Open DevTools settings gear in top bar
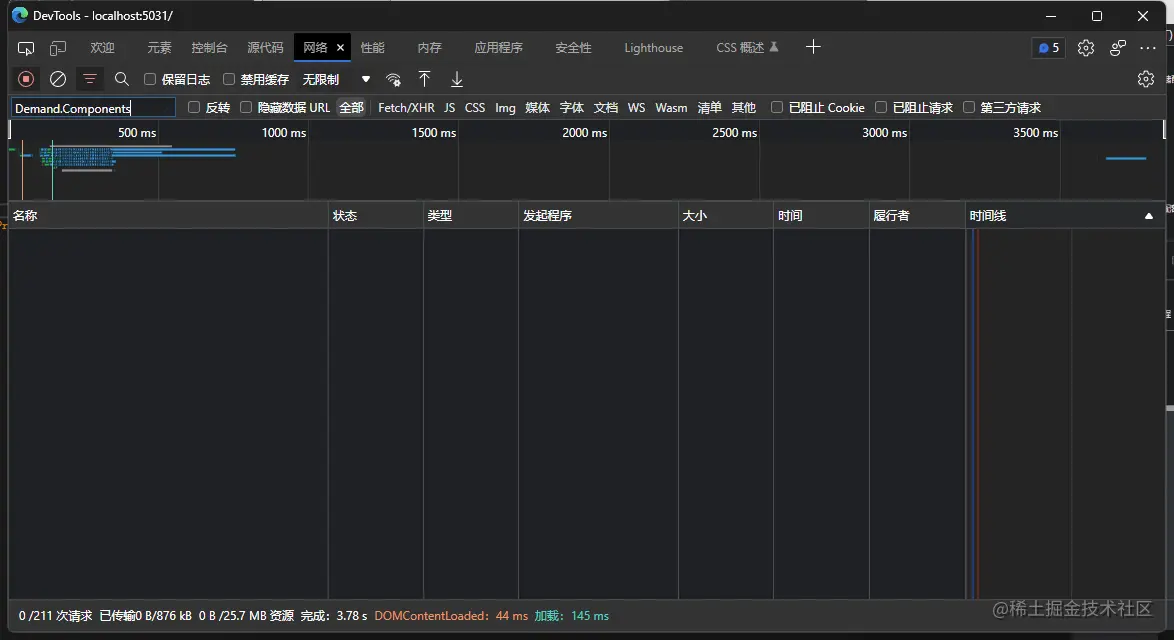The height and width of the screenshot is (640, 1174). (1086, 48)
